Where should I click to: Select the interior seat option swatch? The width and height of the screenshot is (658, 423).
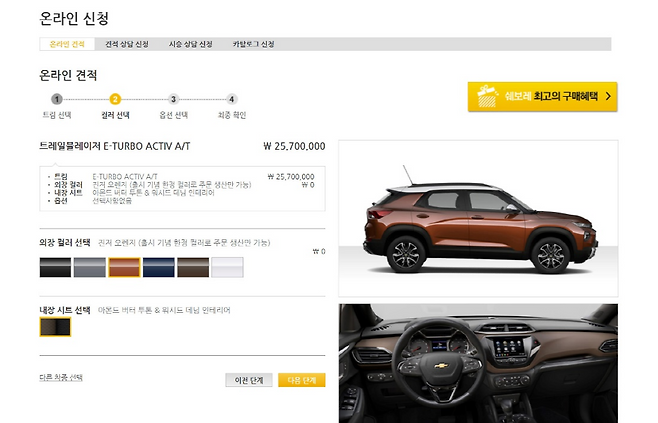point(55,326)
